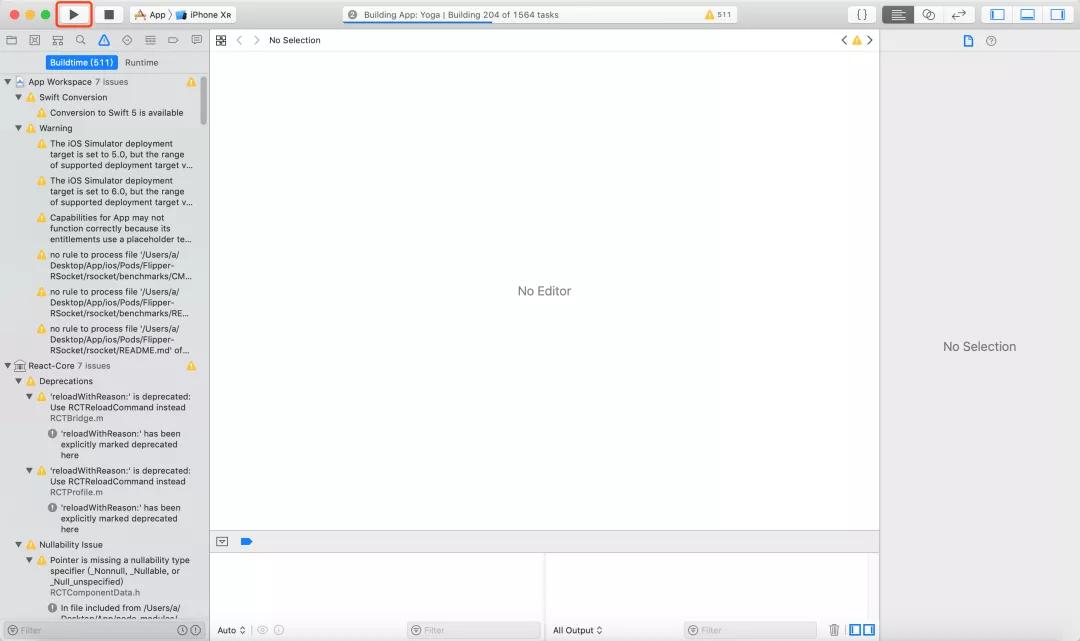Collapse the App Workspace group

(x=8, y=82)
